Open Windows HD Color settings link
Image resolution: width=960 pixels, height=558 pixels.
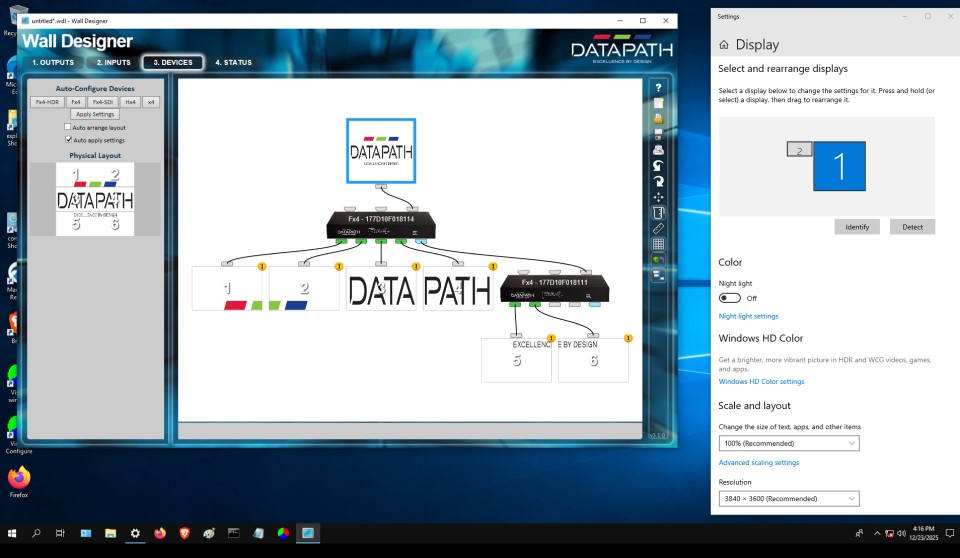pos(761,381)
